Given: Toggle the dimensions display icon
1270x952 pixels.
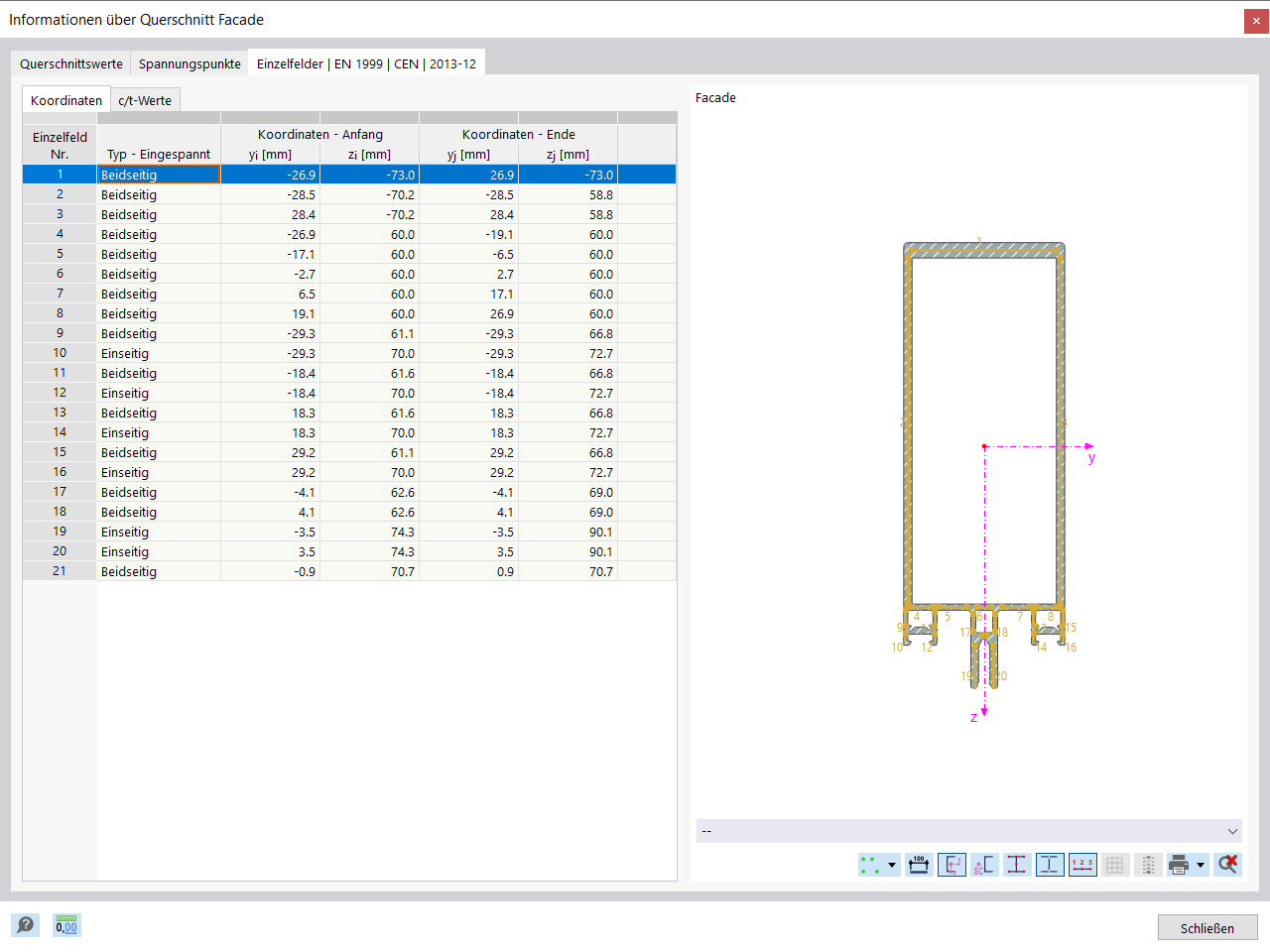Looking at the screenshot, I should tap(919, 865).
